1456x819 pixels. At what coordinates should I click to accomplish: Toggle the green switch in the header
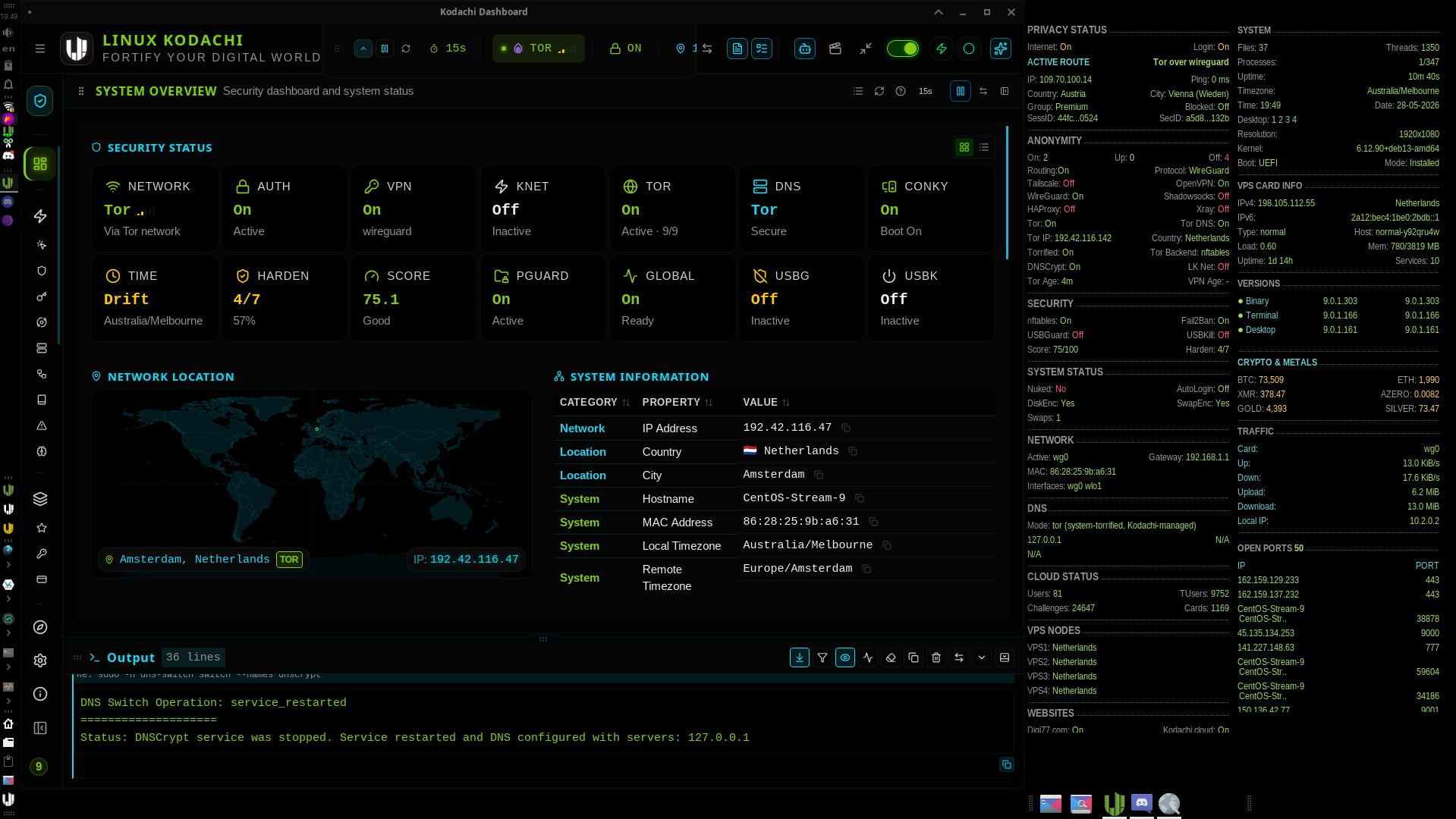[903, 49]
